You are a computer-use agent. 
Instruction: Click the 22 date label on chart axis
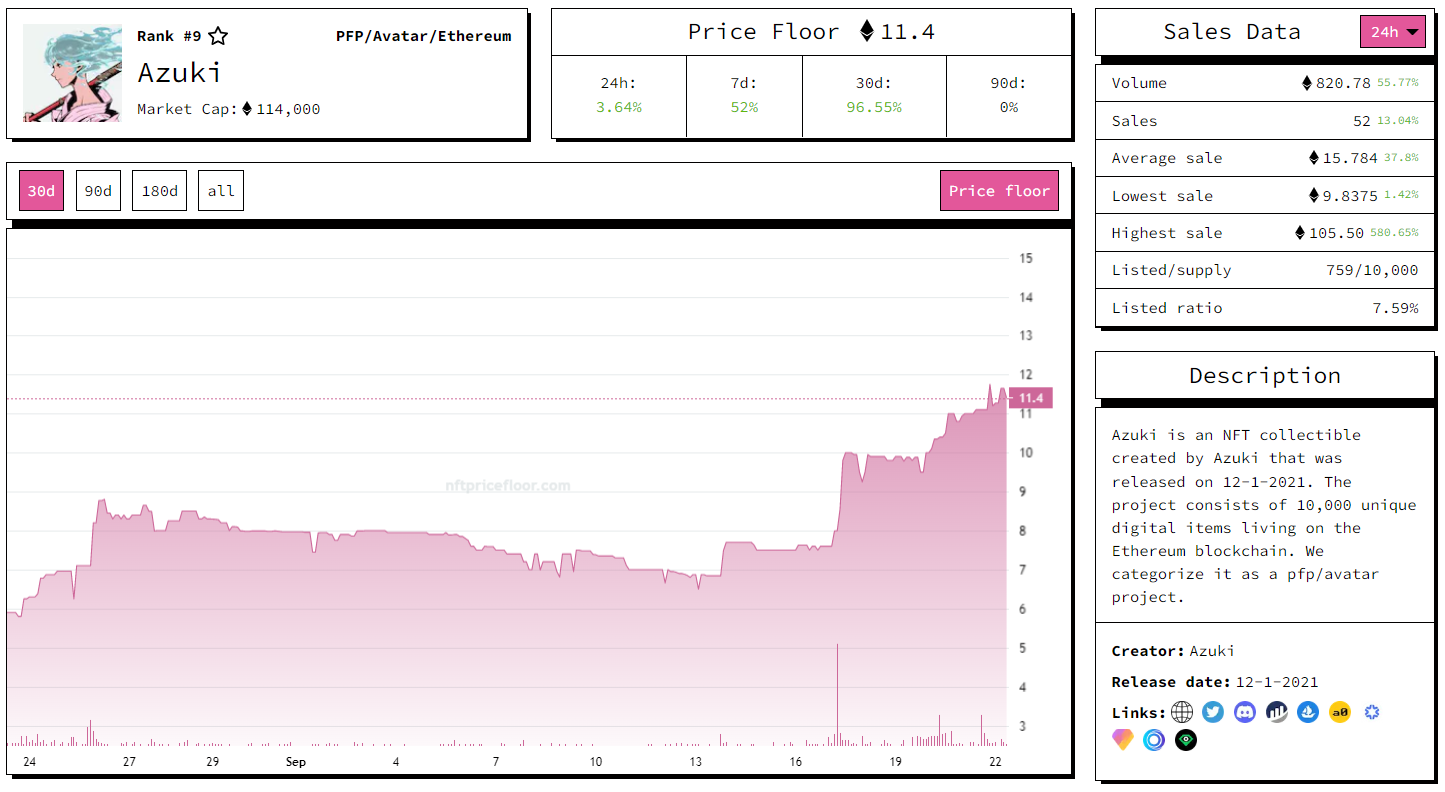click(995, 762)
